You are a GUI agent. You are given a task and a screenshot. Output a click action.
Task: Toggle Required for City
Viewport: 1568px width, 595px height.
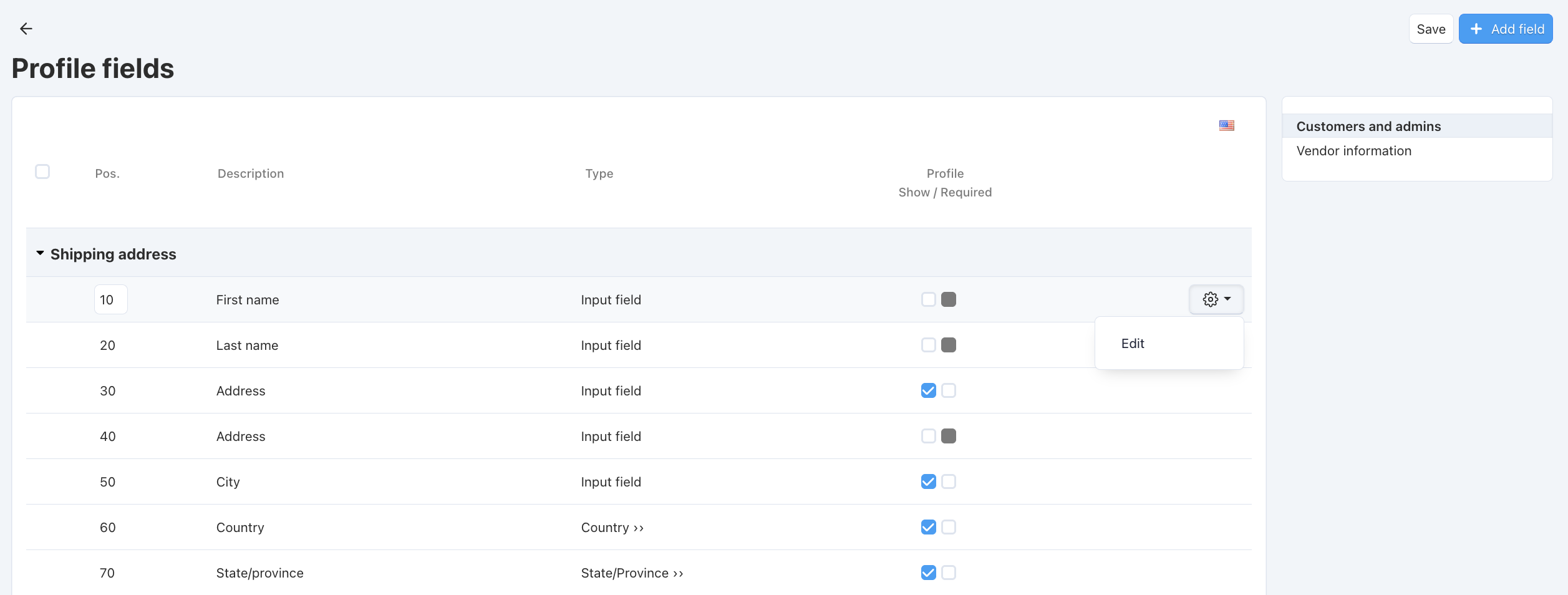coord(949,481)
